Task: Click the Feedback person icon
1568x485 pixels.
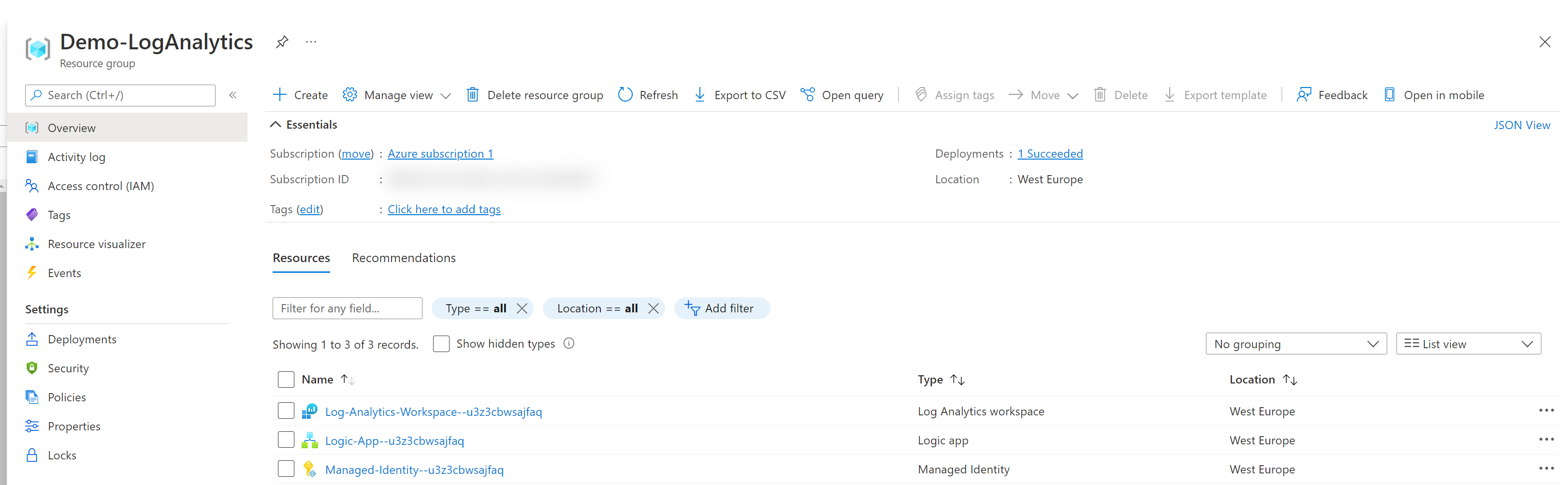Action: (1303, 94)
